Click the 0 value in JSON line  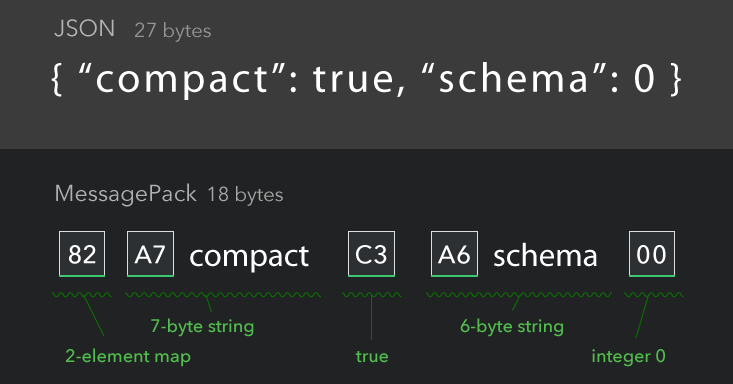[x=644, y=79]
